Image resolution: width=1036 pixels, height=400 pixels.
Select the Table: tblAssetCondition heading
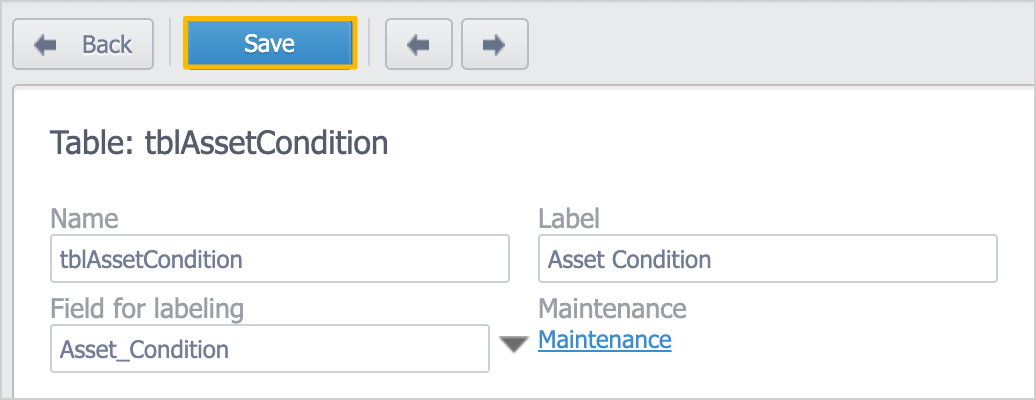[219, 143]
